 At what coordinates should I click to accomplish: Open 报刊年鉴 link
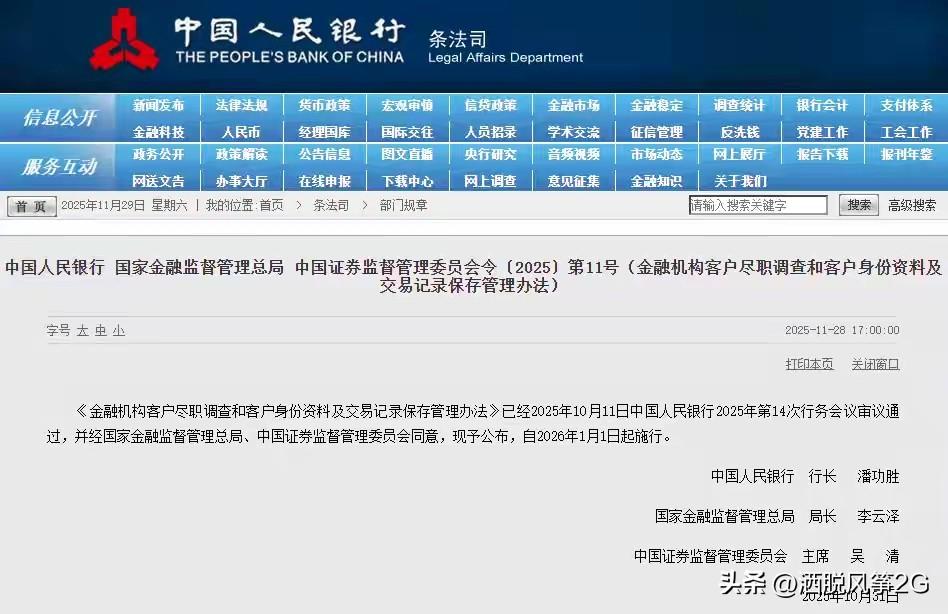point(906,154)
